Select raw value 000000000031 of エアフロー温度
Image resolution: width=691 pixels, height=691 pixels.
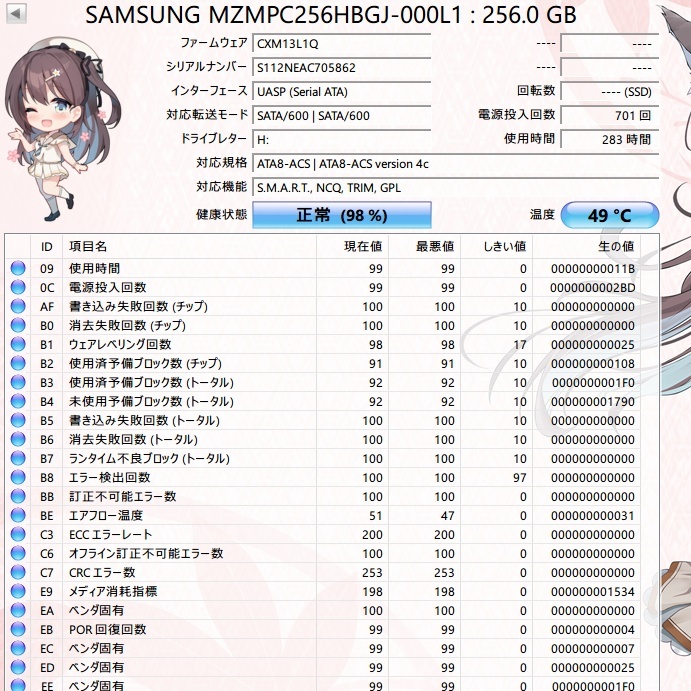[x=592, y=516]
